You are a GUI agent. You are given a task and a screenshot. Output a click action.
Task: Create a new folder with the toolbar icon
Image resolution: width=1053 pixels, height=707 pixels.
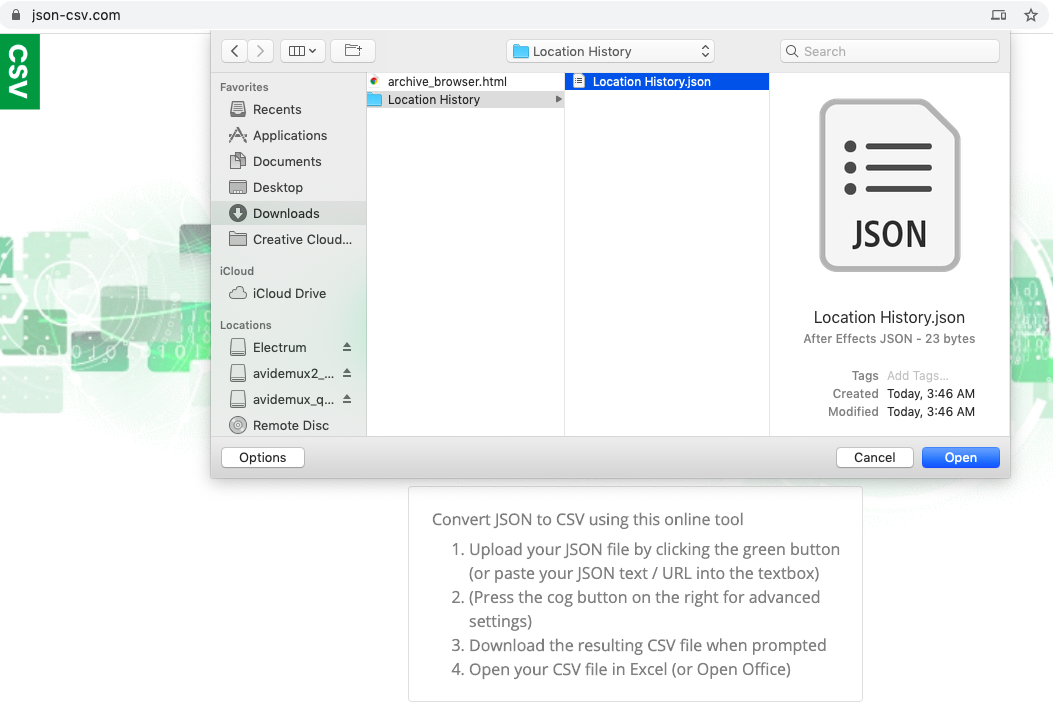[x=353, y=51]
